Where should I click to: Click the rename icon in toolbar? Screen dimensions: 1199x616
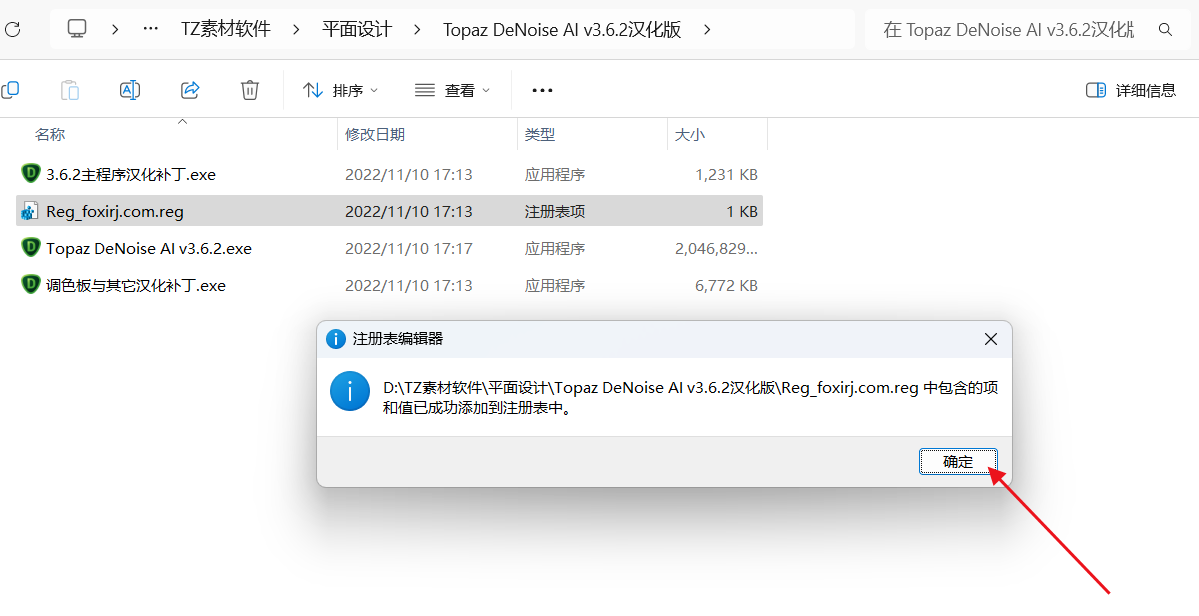(x=130, y=90)
